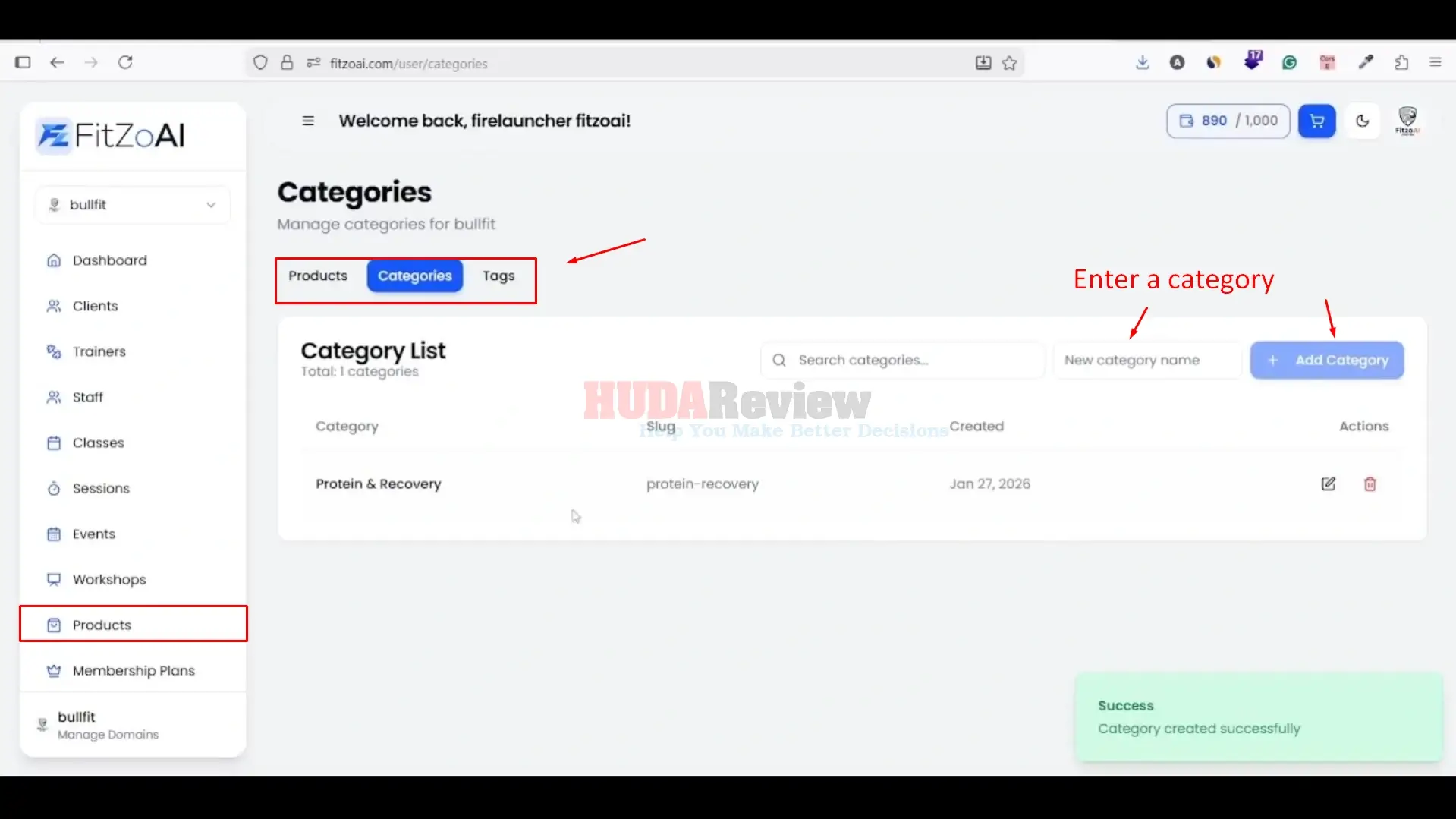Open the browser application menu
Screen dimensions: 1456x819
(x=1435, y=62)
